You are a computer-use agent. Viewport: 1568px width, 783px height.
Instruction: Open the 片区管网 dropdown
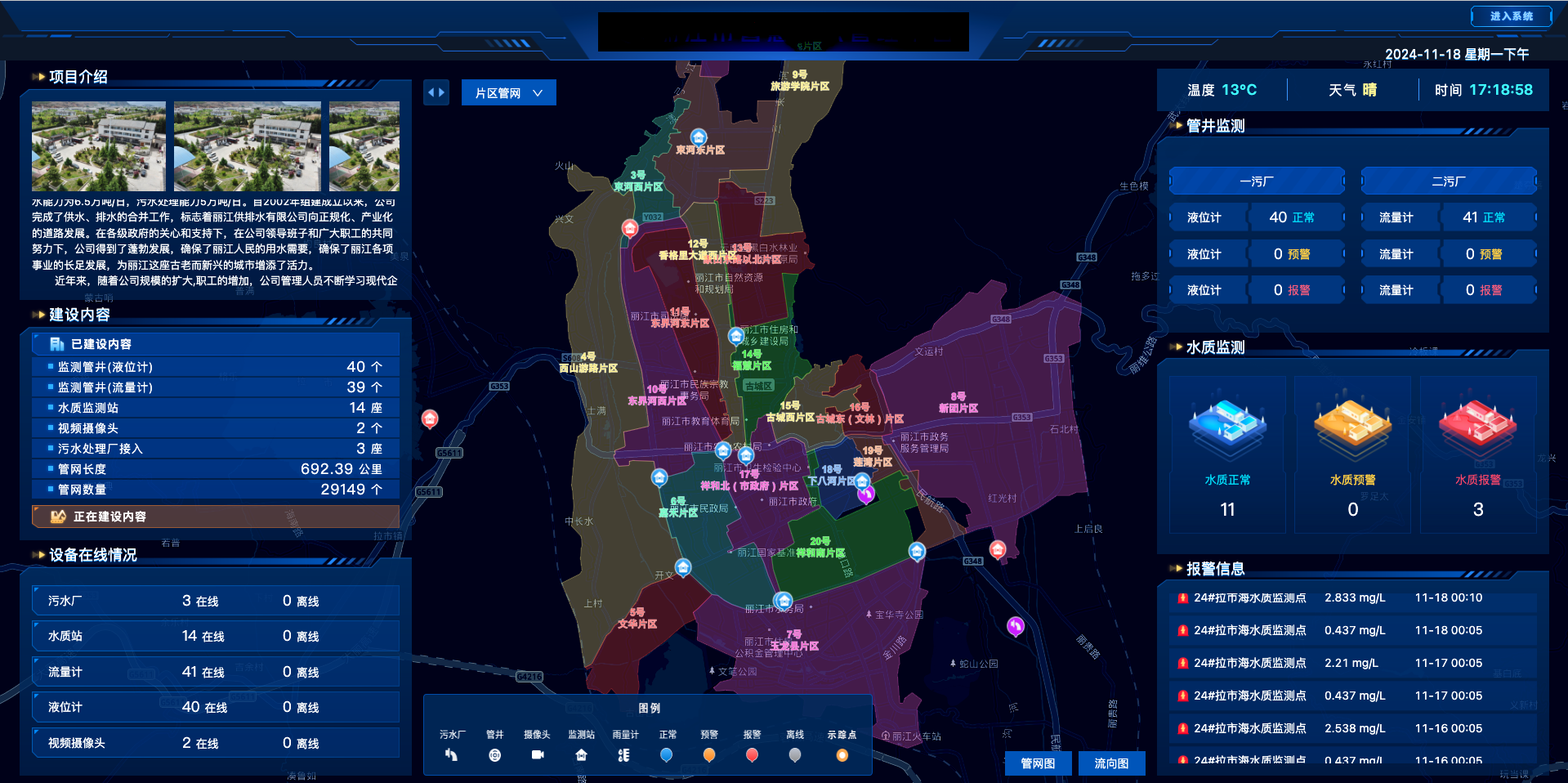508,93
